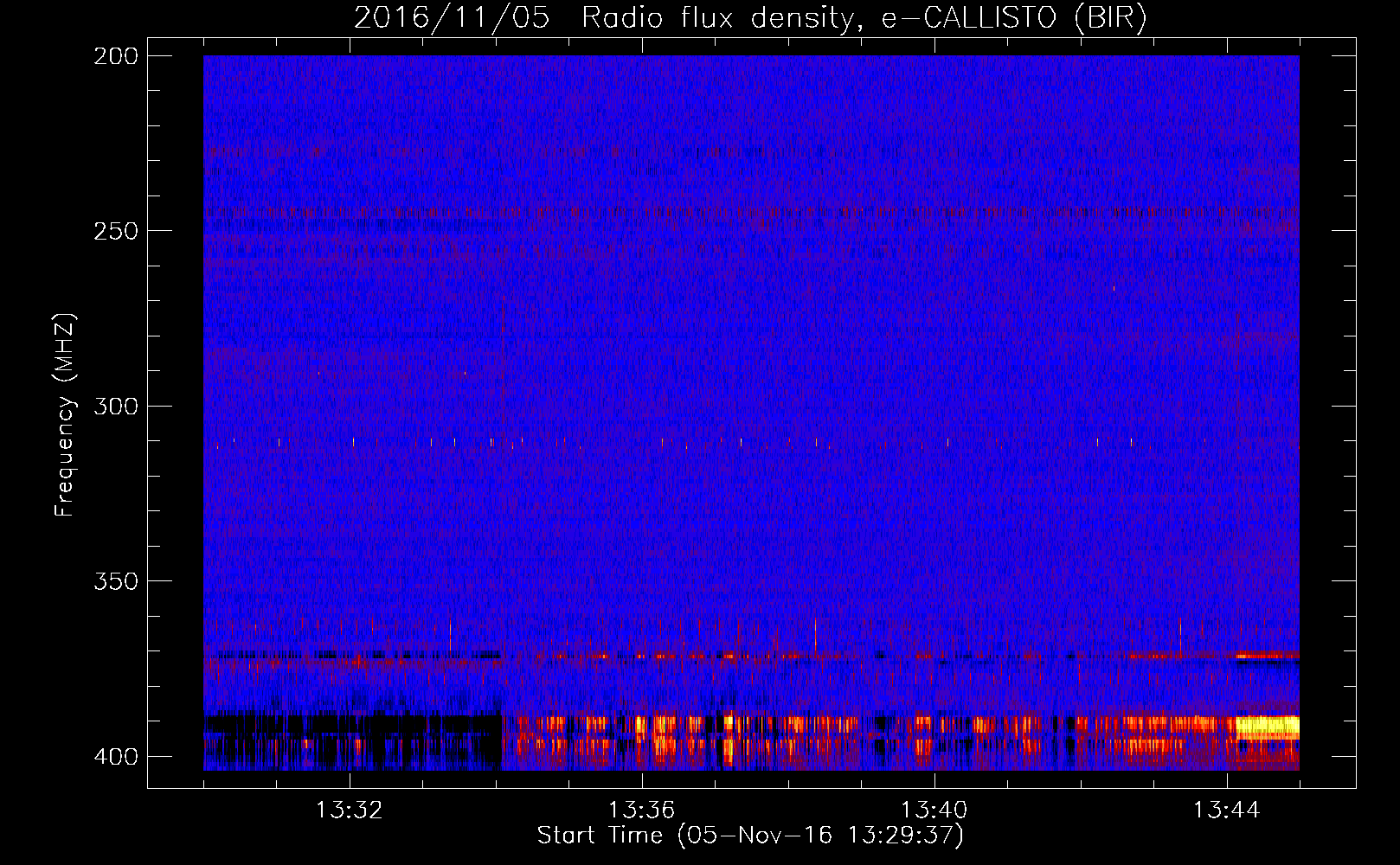Click the 400 frequency tick label

pyautogui.click(x=115, y=757)
